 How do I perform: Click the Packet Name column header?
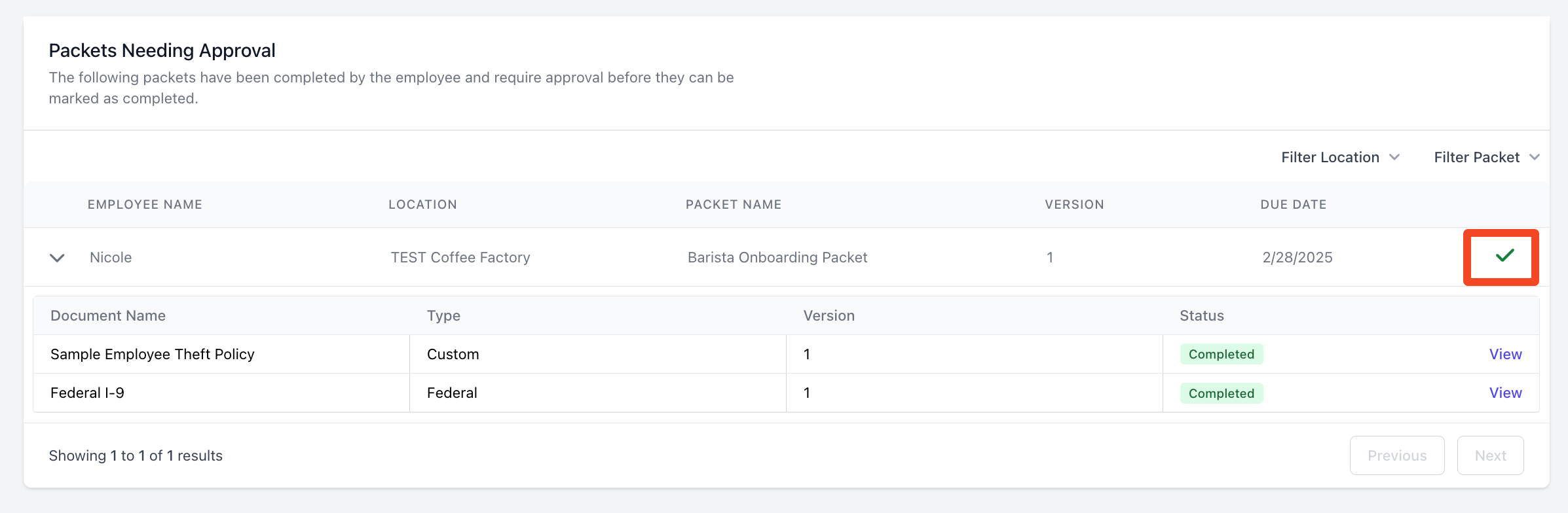733,205
